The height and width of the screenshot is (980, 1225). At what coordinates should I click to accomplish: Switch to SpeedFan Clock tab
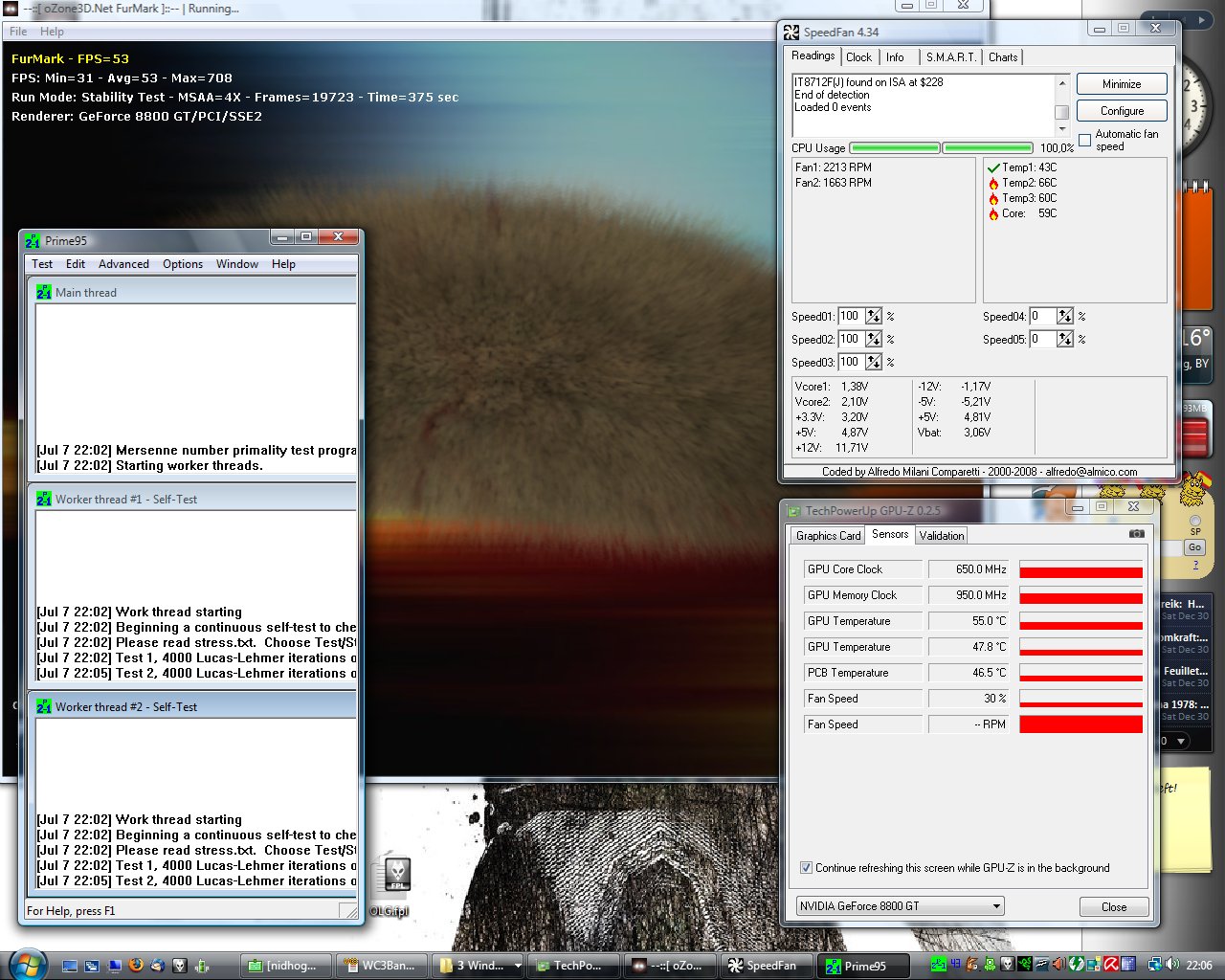click(x=858, y=57)
